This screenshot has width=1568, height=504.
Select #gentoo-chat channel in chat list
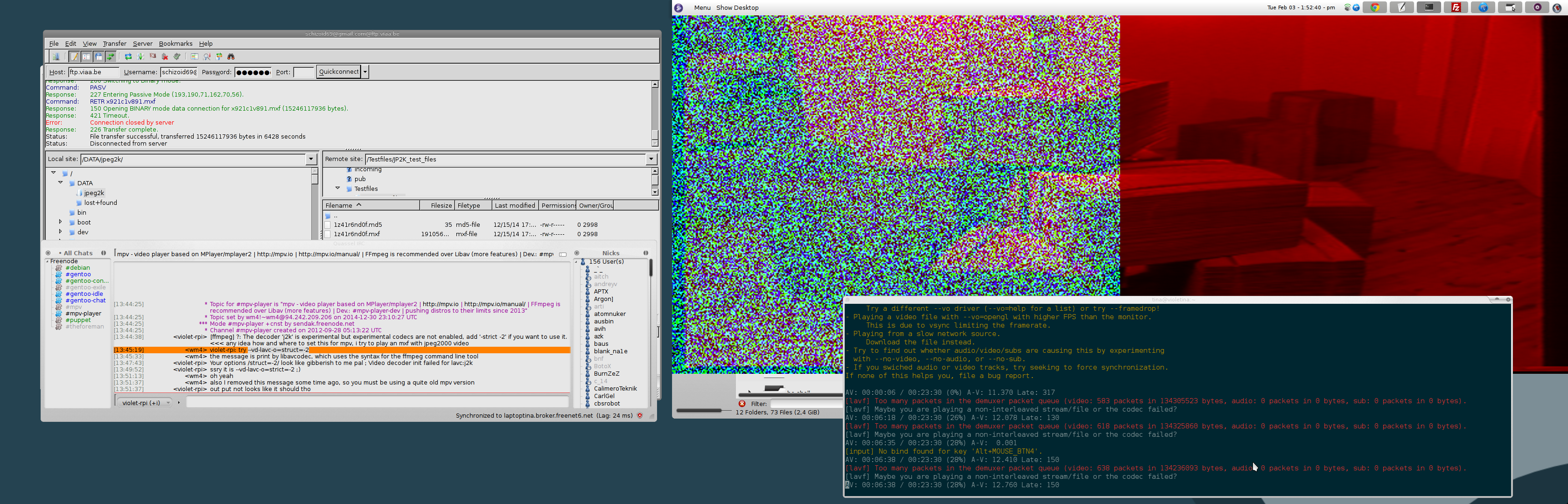pyautogui.click(x=85, y=300)
